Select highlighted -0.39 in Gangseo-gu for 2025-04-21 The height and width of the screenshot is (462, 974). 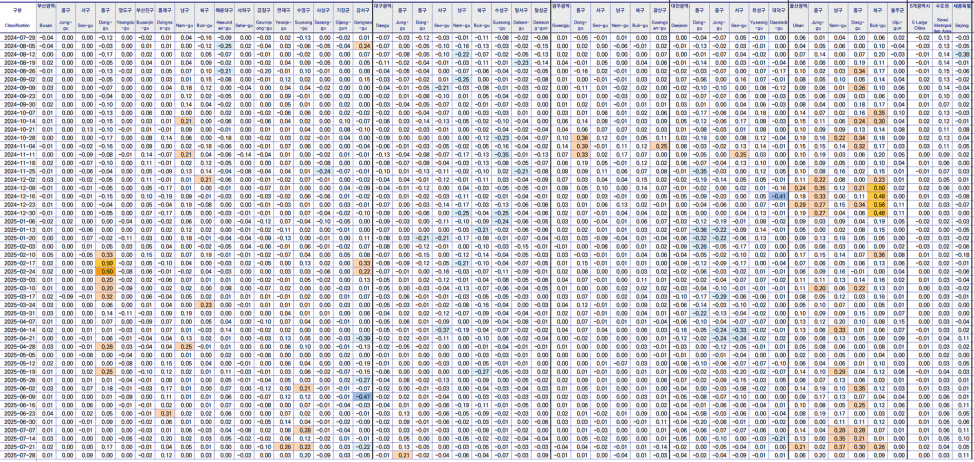[x=362, y=338]
